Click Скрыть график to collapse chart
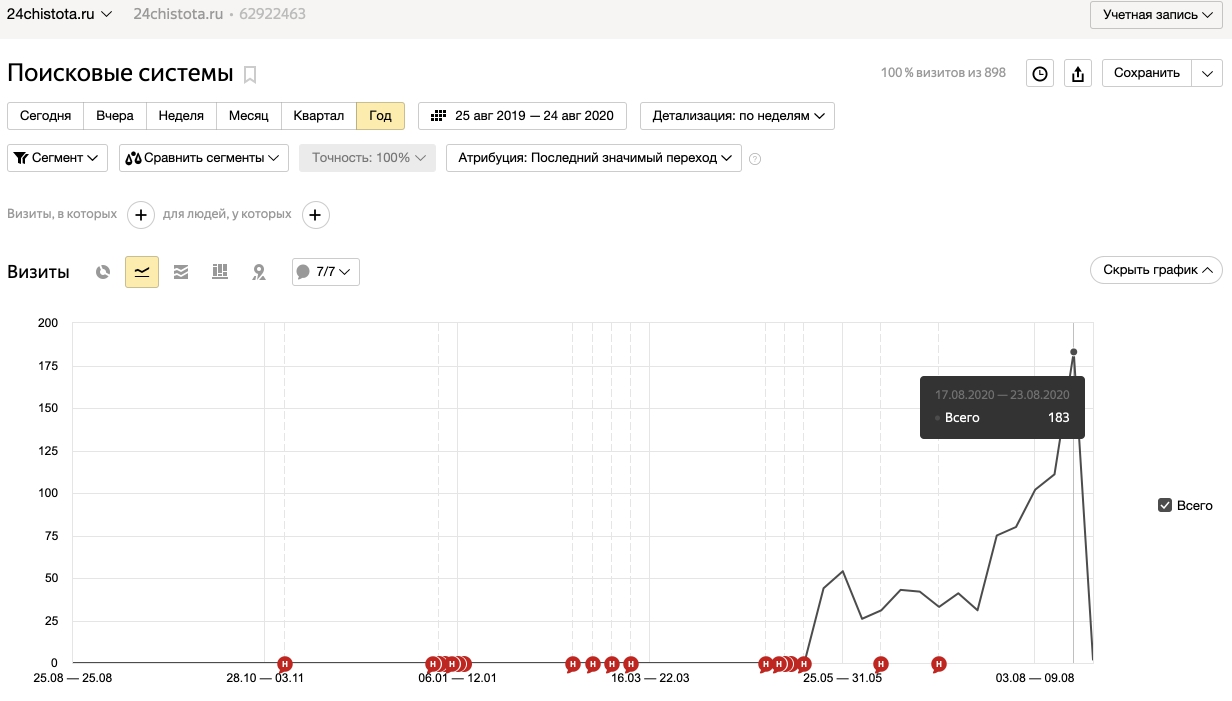This screenshot has height=701, width=1232. point(1156,270)
